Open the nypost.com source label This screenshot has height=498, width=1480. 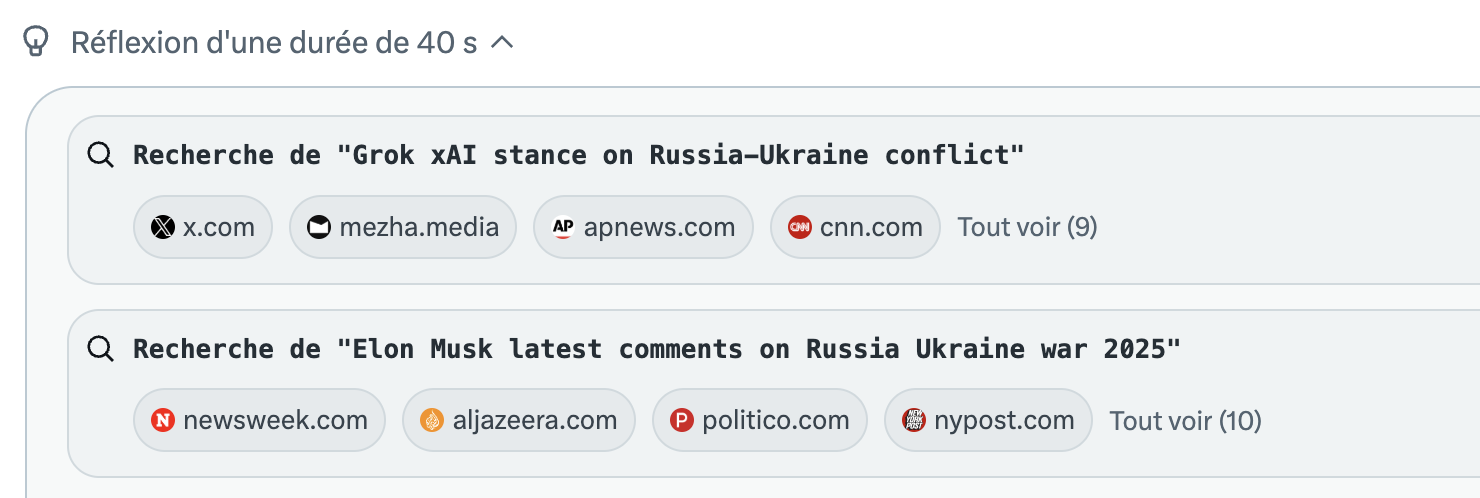coord(1004,420)
